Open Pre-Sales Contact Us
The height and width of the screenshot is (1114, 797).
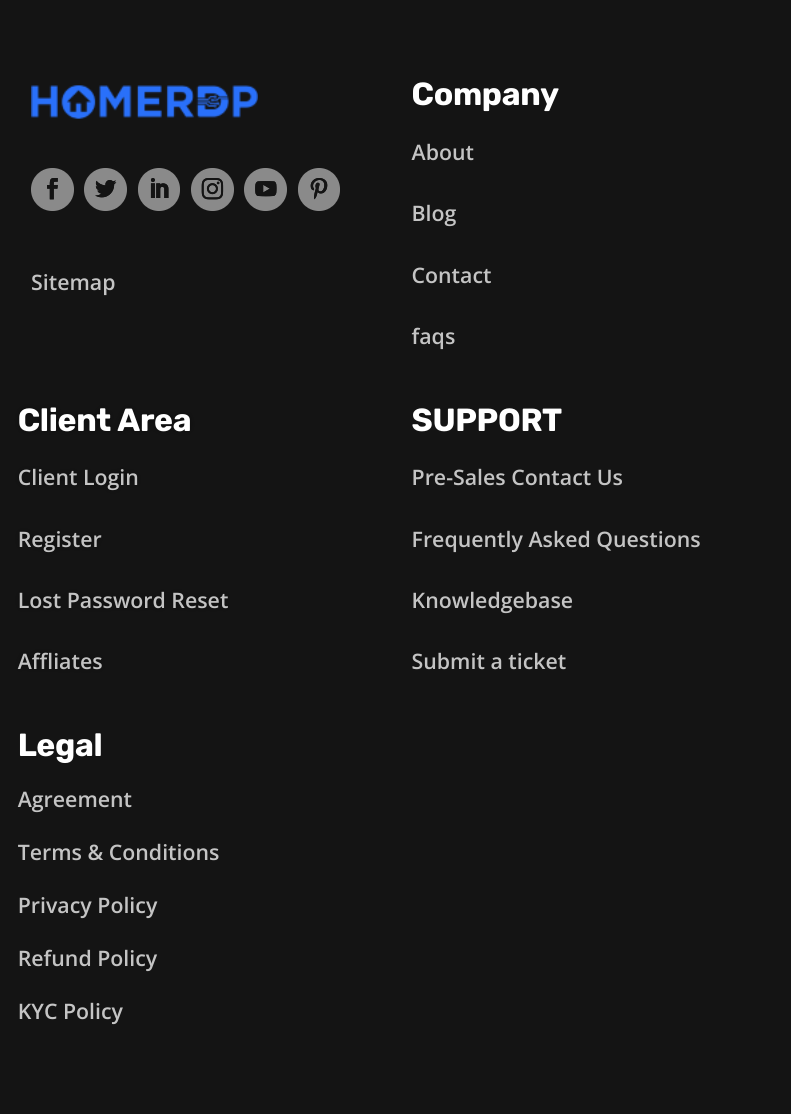(x=517, y=477)
